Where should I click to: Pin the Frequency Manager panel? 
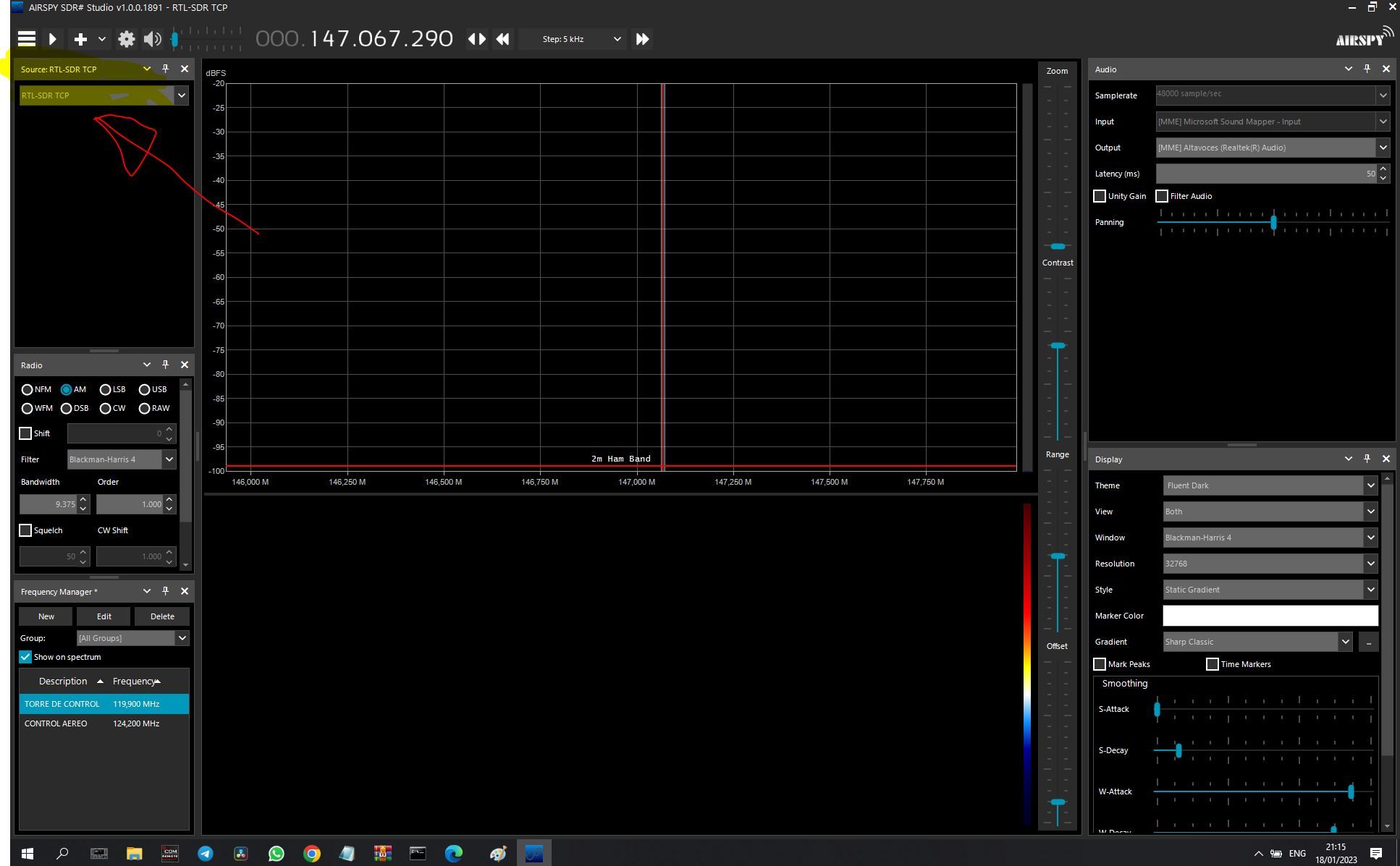pos(165,591)
